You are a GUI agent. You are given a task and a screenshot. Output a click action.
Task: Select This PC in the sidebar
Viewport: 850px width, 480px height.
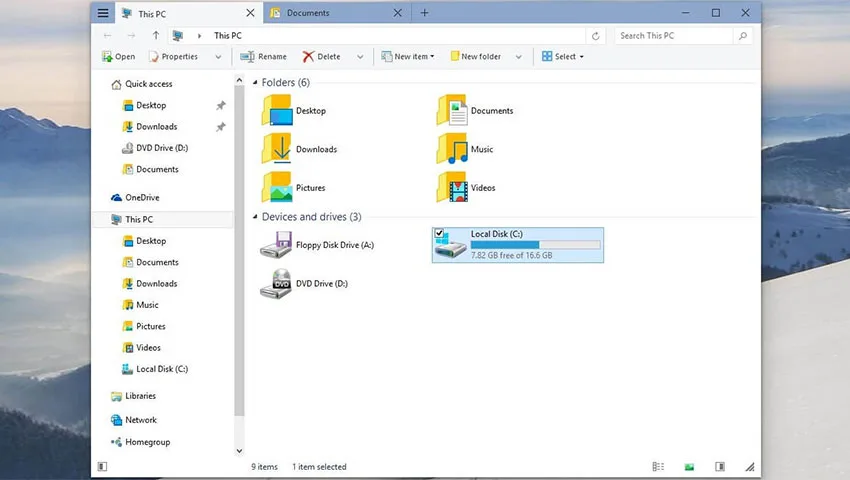tap(164, 219)
